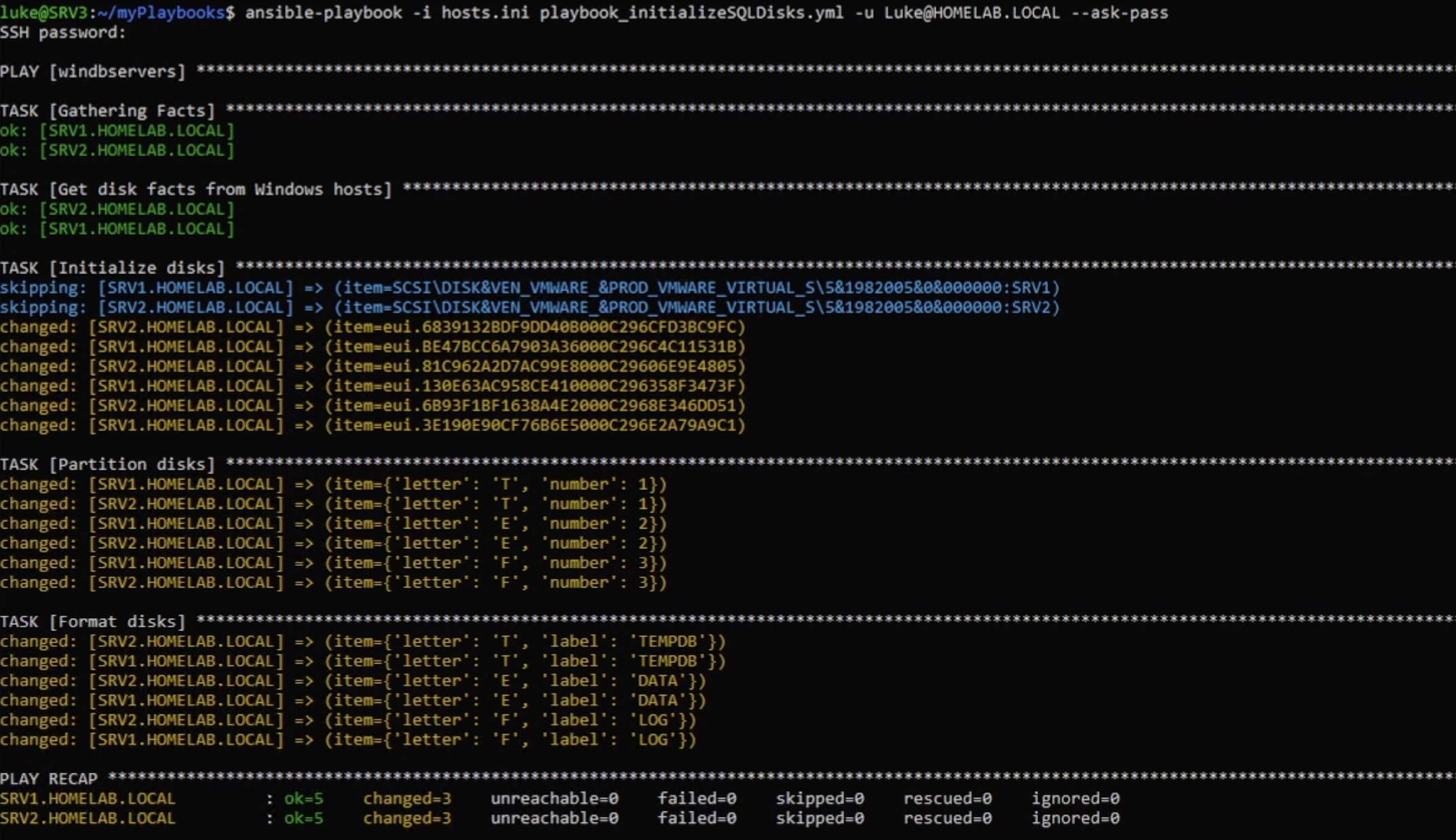
Task: Click skipped=0 in the SRV1 recap row
Action: click(x=820, y=799)
